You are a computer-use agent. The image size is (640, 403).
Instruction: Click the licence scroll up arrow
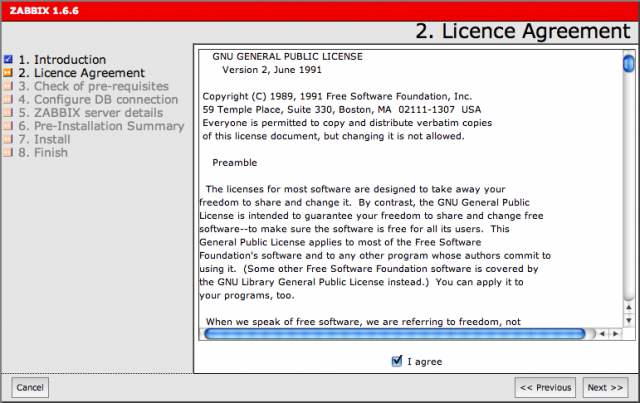click(x=629, y=307)
